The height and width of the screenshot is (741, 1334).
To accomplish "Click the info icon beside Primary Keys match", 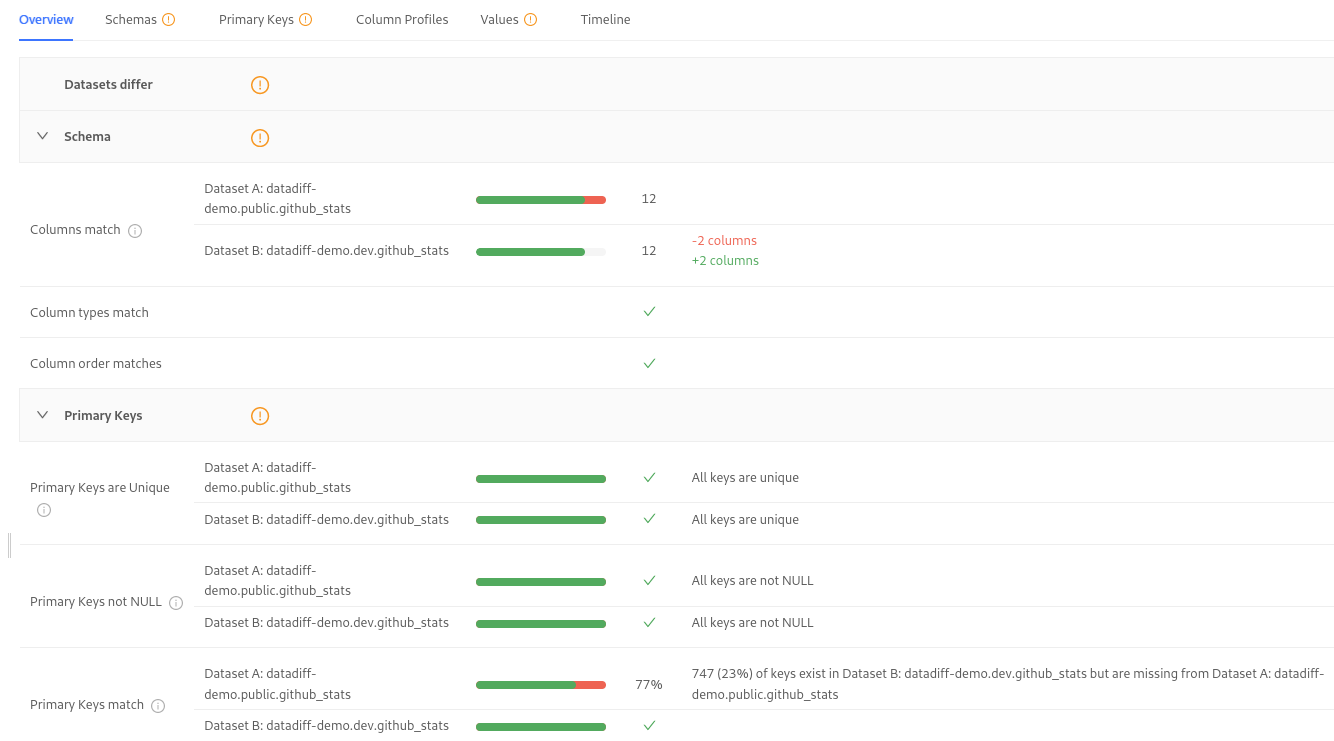I will [158, 706].
